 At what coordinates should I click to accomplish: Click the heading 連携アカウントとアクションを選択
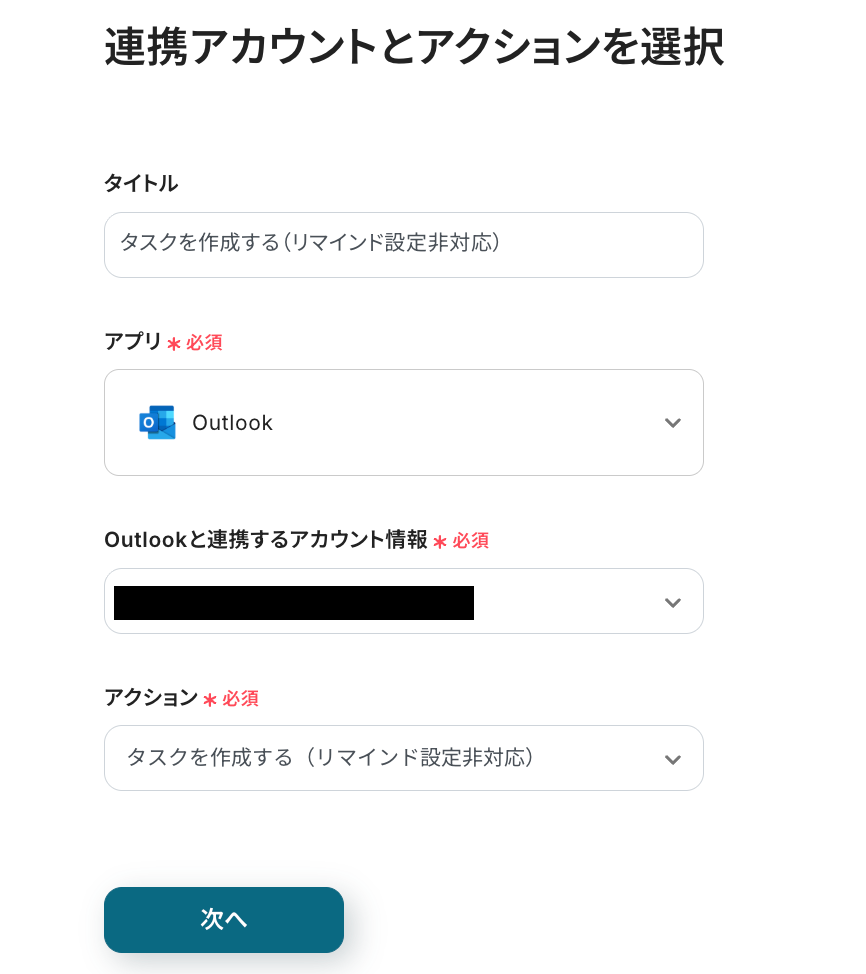point(414,48)
